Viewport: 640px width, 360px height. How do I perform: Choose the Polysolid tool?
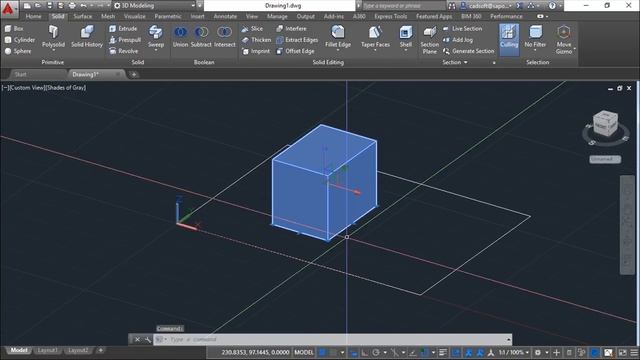tap(53, 37)
